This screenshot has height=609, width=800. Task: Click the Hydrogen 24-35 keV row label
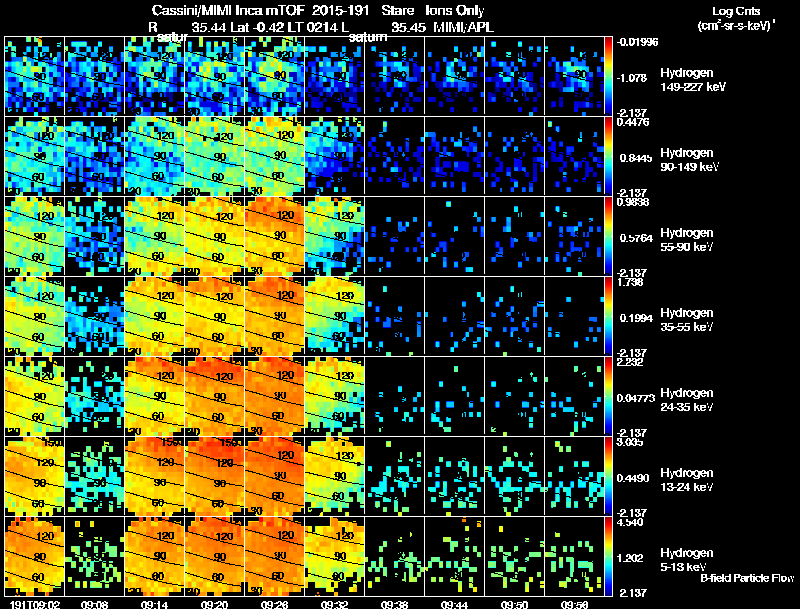[x=686, y=400]
